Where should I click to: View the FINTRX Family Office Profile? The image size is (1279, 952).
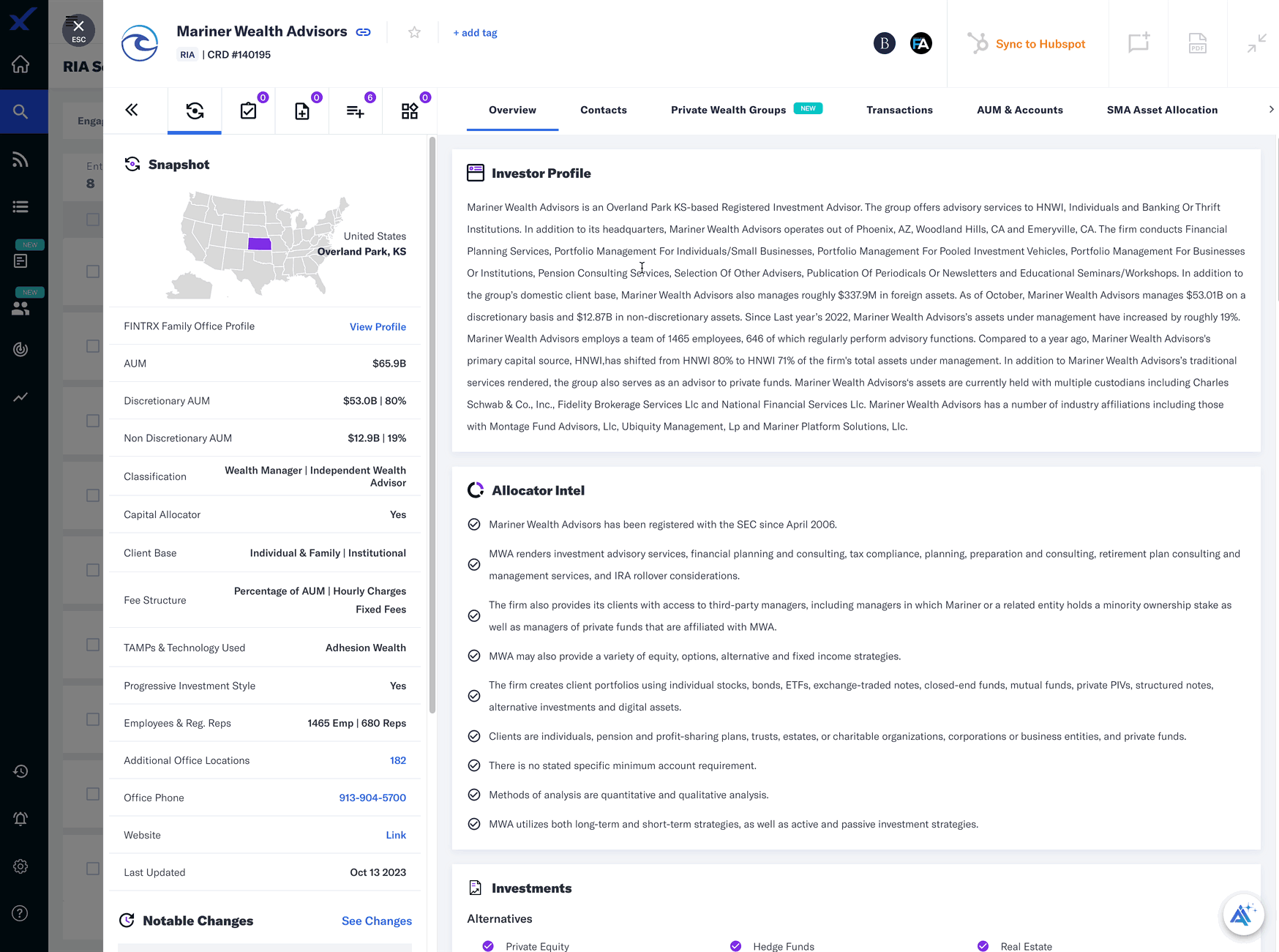378,327
